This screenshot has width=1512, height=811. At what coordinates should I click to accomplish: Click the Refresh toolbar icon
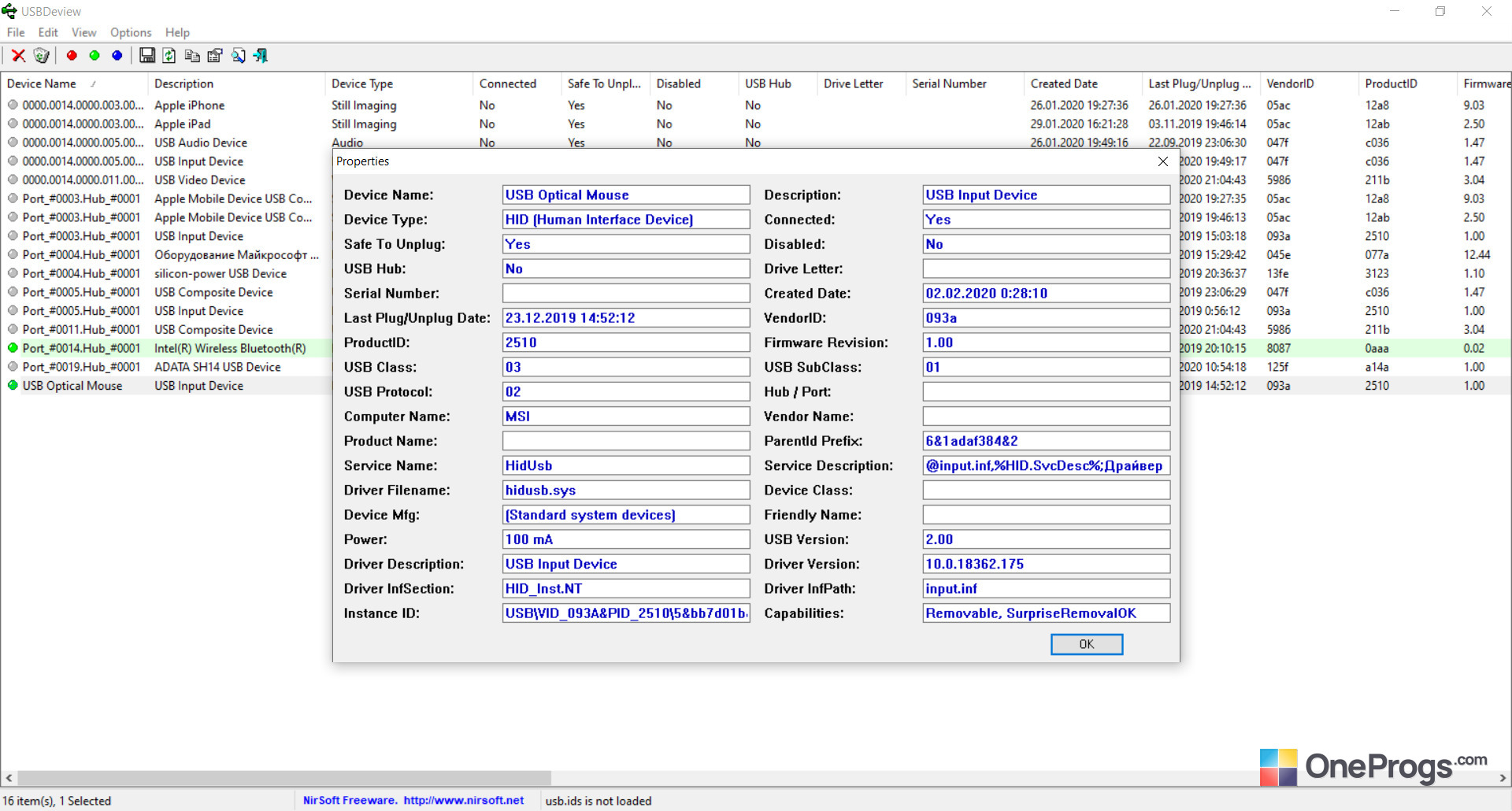[x=169, y=55]
